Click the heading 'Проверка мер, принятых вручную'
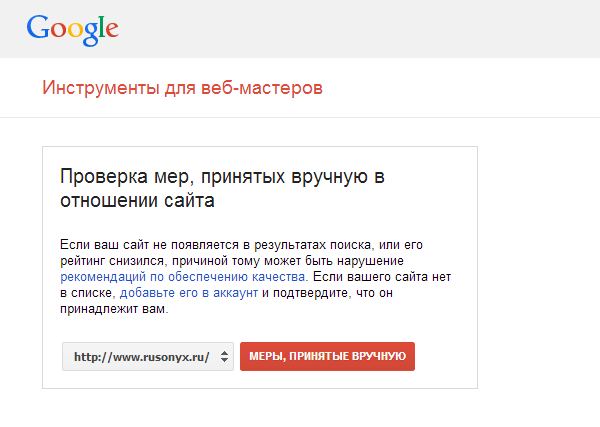The height and width of the screenshot is (427, 600). pyautogui.click(x=222, y=188)
